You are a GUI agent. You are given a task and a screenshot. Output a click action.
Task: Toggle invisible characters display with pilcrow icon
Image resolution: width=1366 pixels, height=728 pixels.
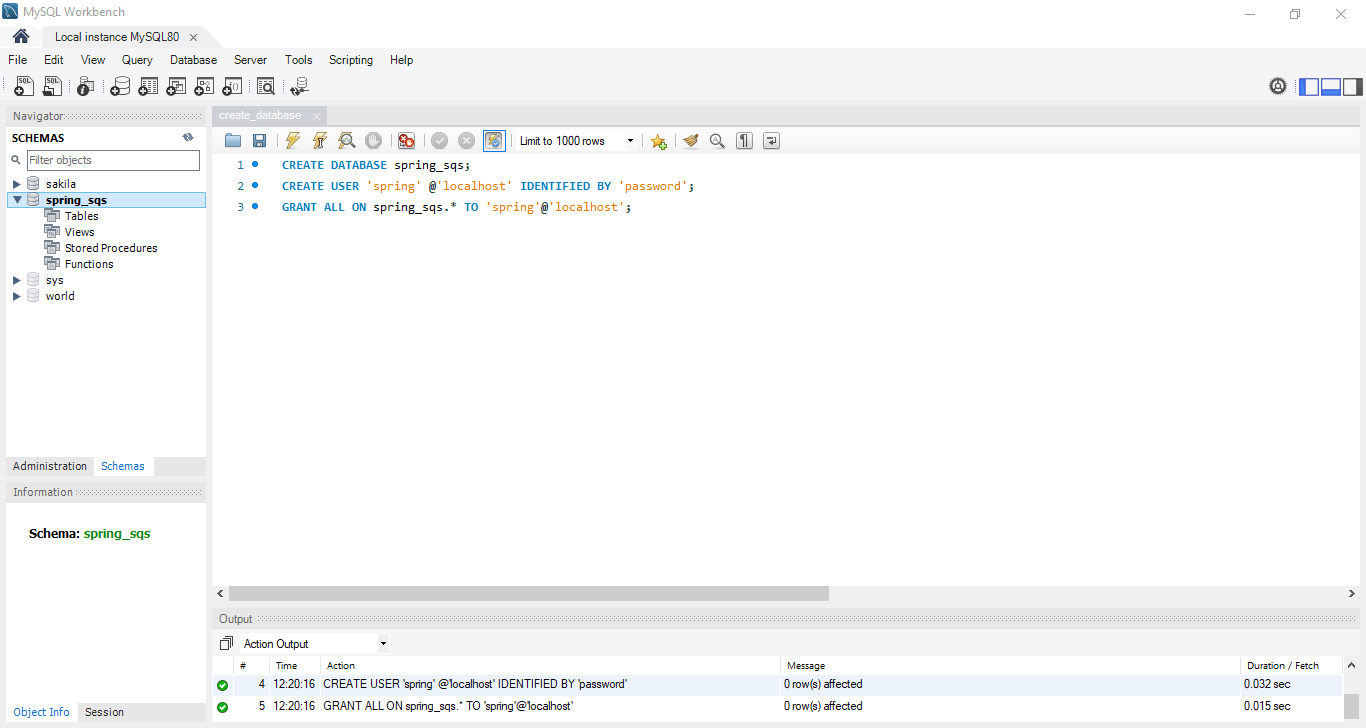click(744, 140)
